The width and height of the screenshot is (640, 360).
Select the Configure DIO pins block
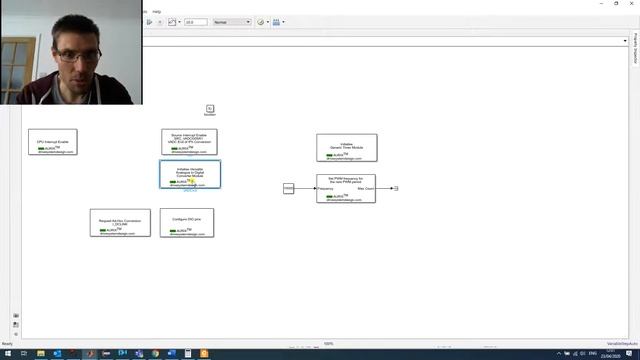click(x=187, y=223)
